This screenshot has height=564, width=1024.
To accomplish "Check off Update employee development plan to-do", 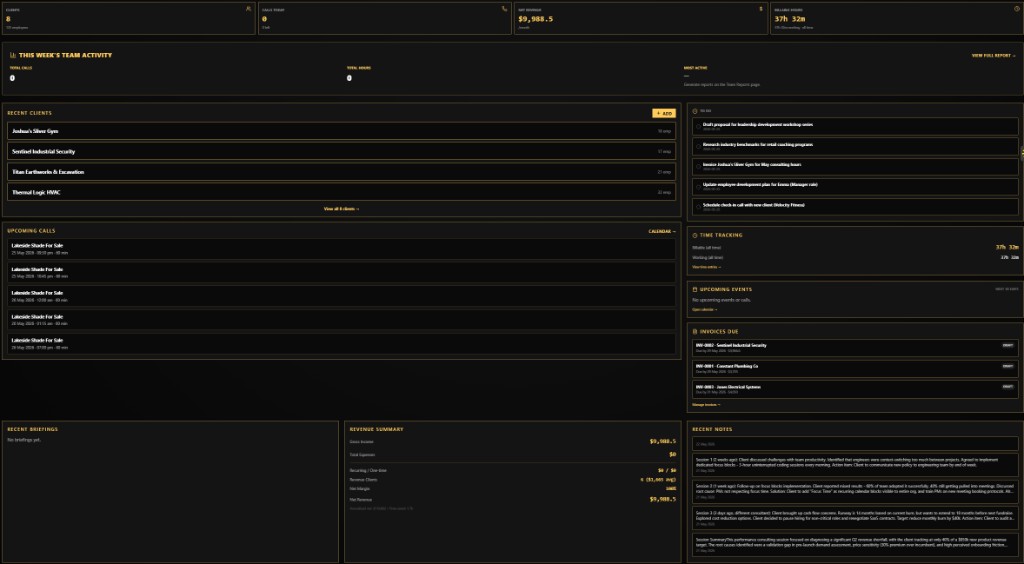I will tap(698, 187).
